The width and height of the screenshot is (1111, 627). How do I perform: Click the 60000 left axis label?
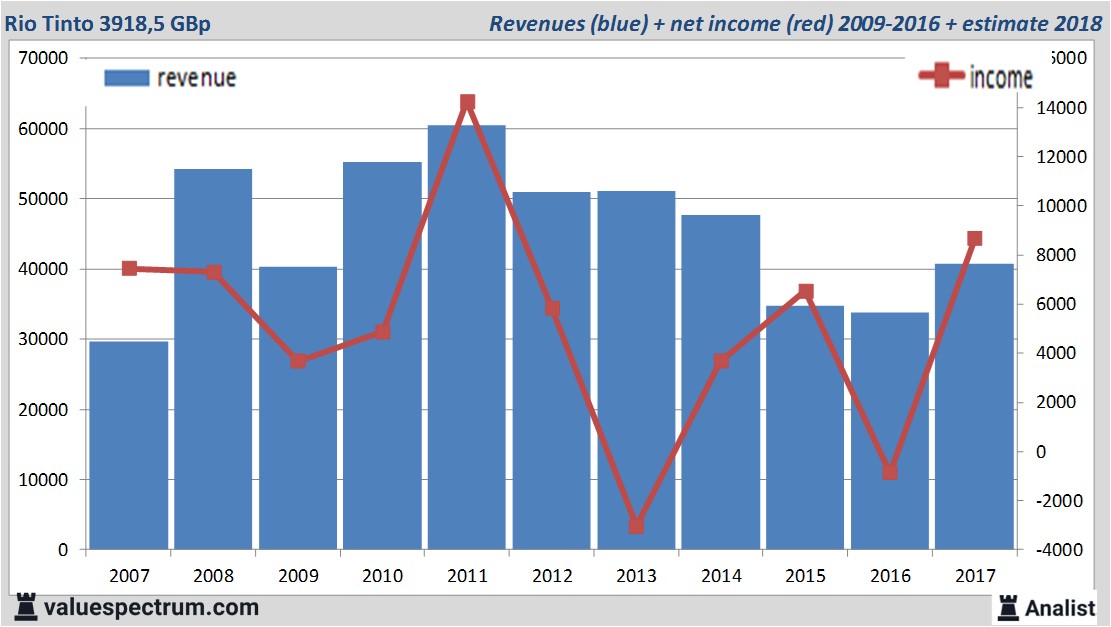(x=43, y=129)
